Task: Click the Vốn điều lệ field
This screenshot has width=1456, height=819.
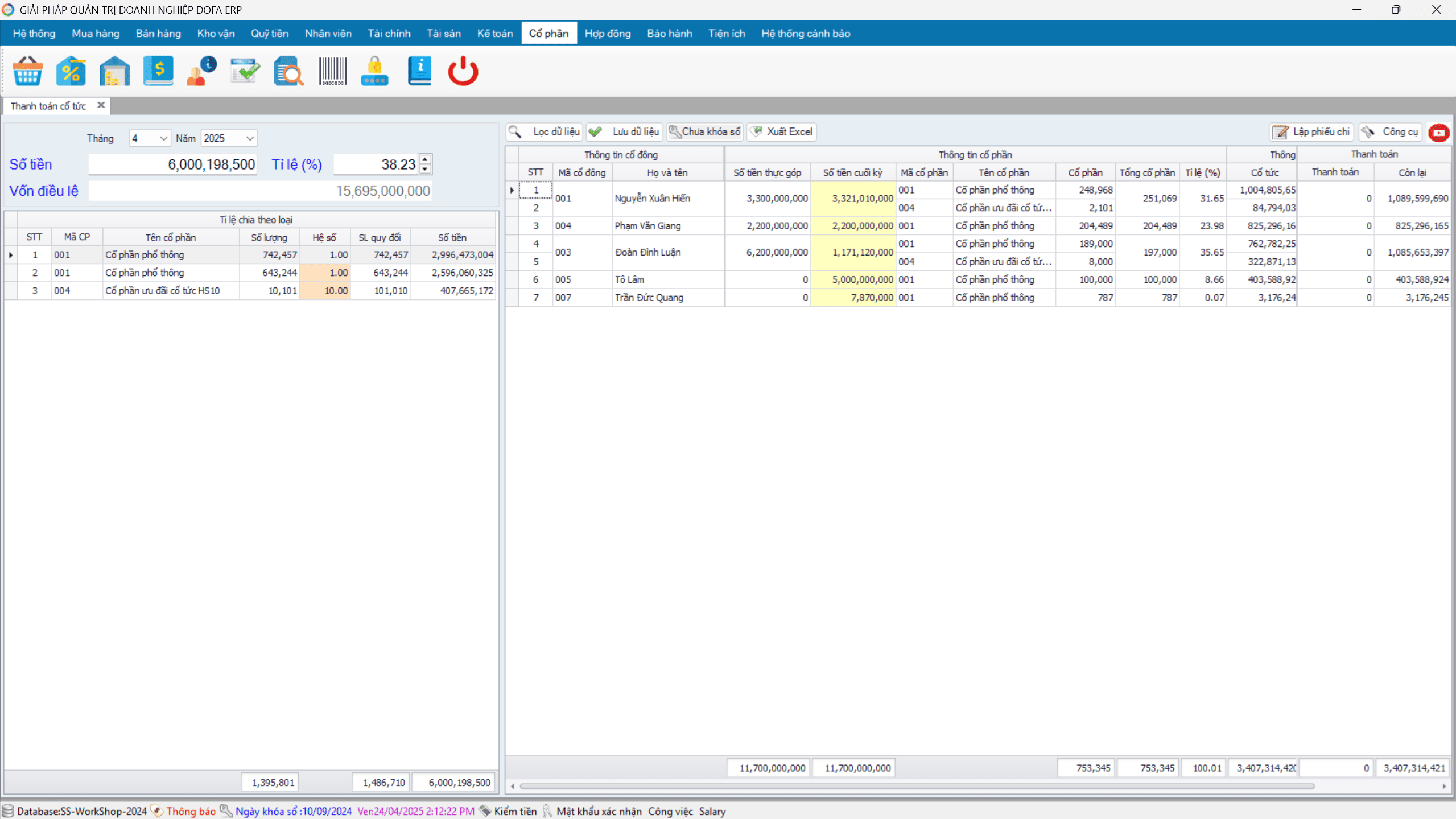Action: 260,191
